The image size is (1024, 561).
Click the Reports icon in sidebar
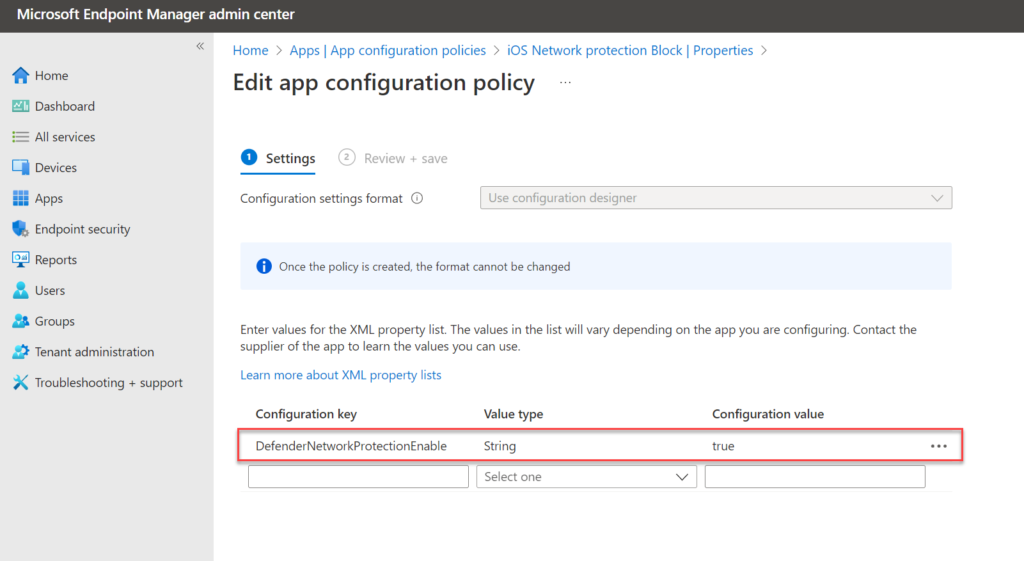(20, 259)
